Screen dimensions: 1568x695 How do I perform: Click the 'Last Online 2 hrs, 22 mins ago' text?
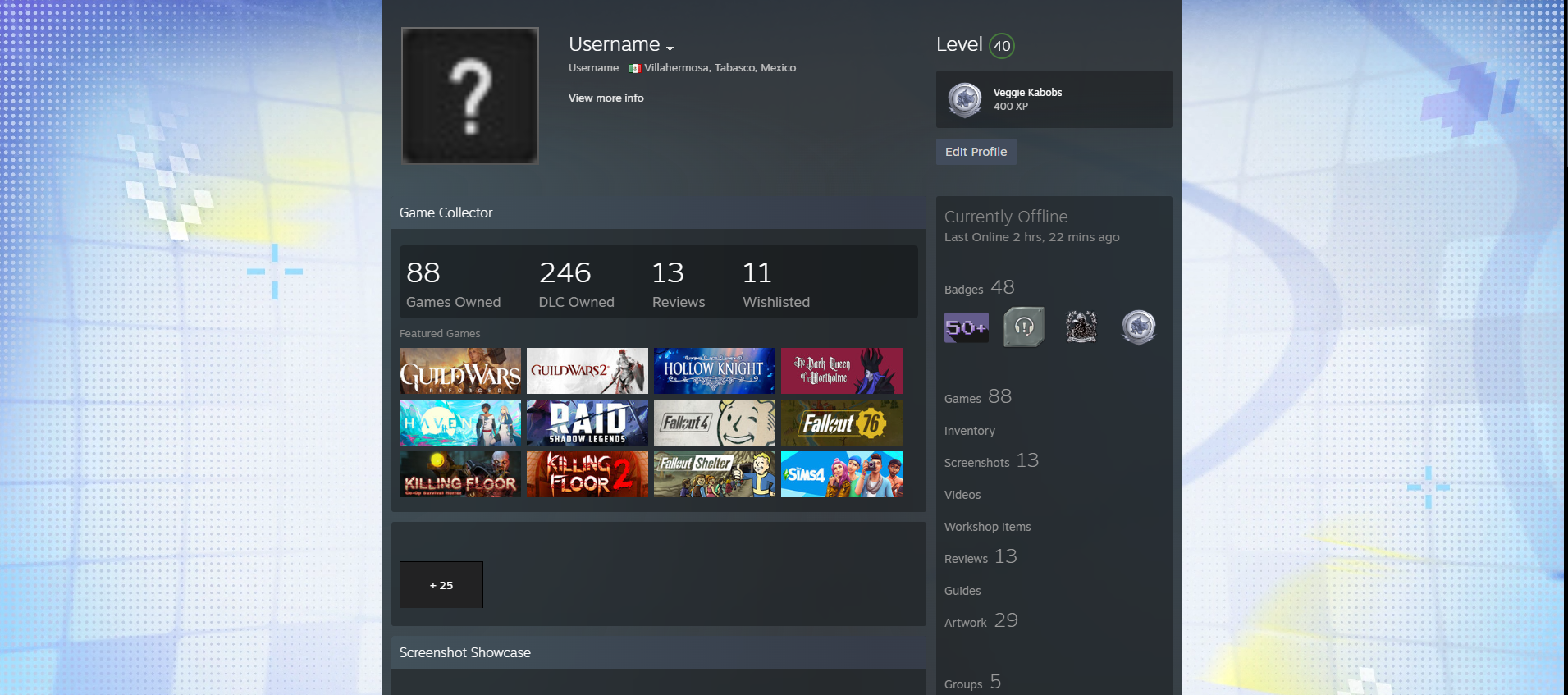point(1032,237)
